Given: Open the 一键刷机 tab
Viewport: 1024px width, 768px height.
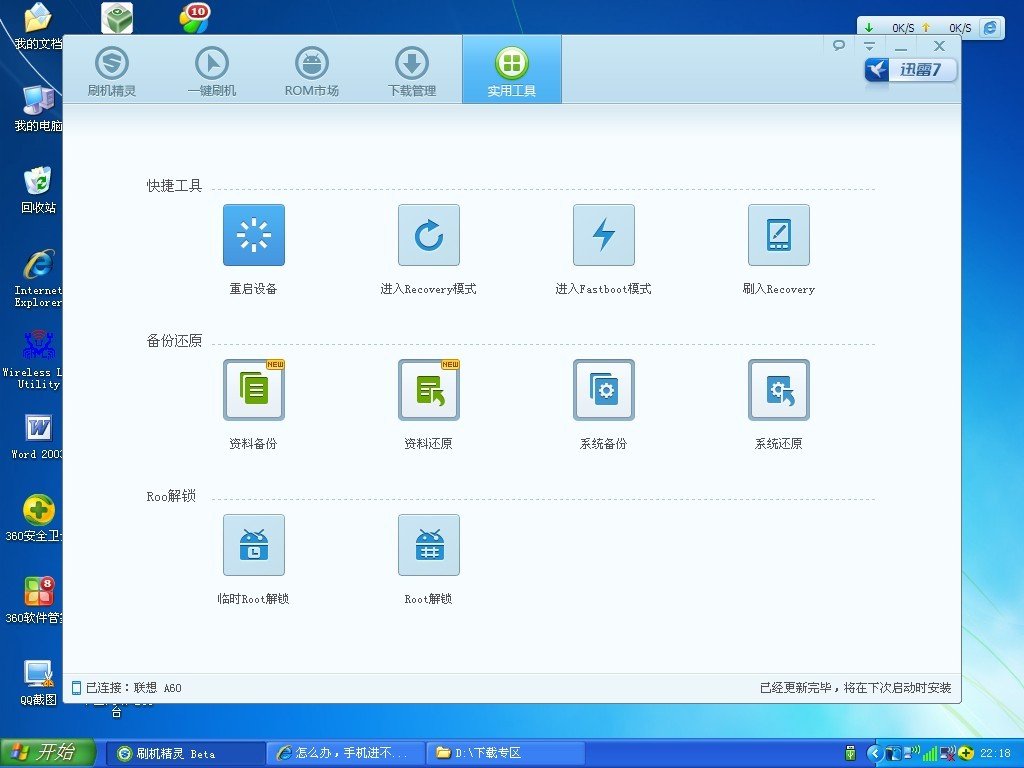Looking at the screenshot, I should pyautogui.click(x=212, y=70).
